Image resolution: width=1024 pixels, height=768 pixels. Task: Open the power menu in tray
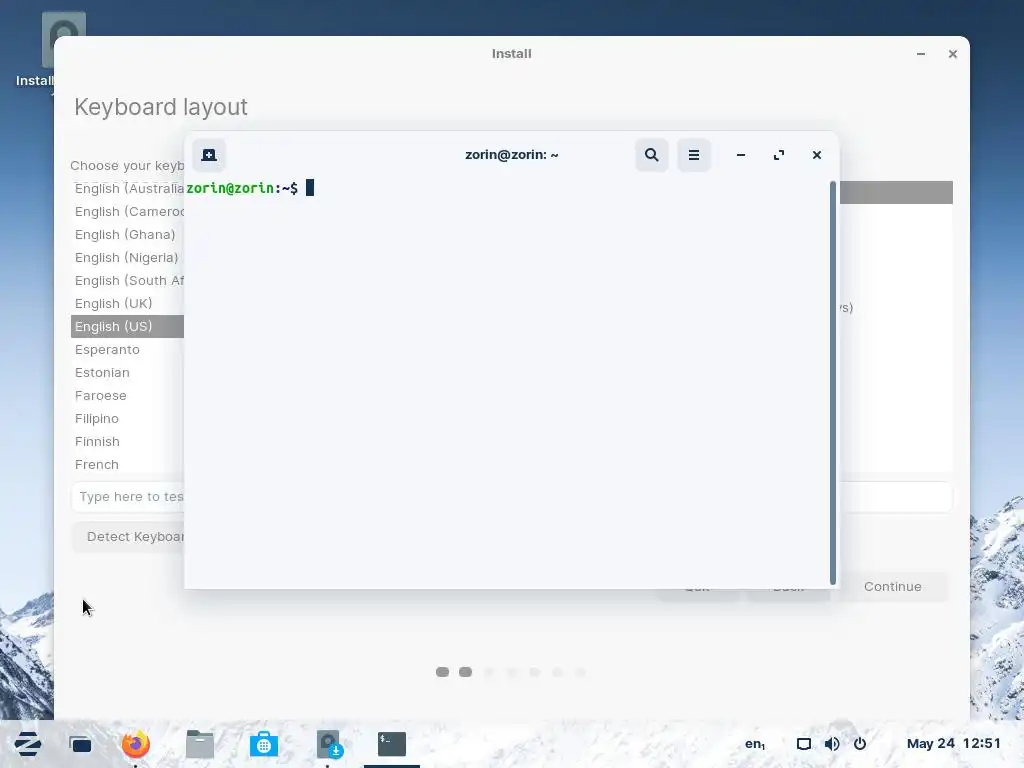pos(860,744)
